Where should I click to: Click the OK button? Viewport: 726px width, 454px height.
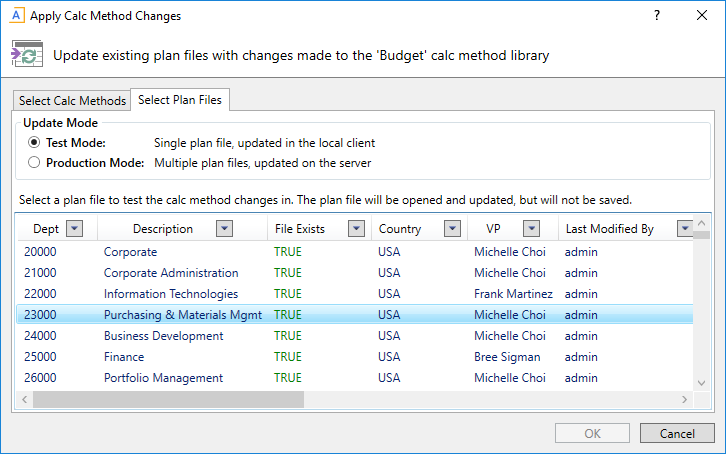[593, 433]
